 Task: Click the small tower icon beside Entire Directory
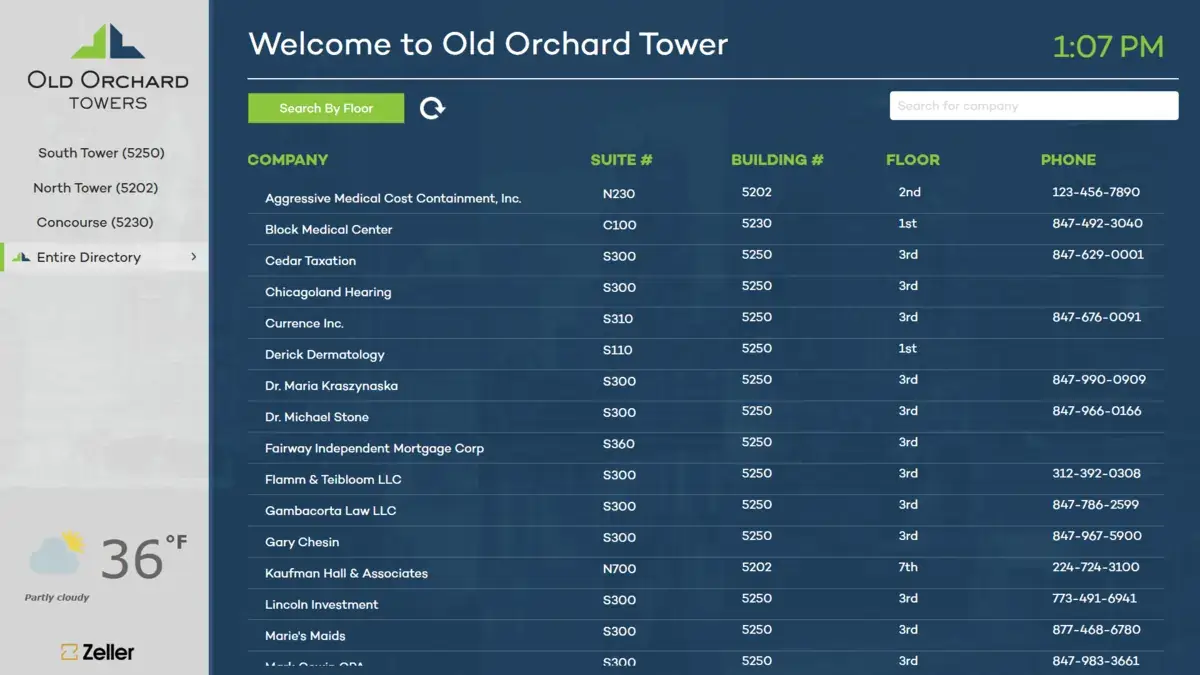[x=21, y=258]
